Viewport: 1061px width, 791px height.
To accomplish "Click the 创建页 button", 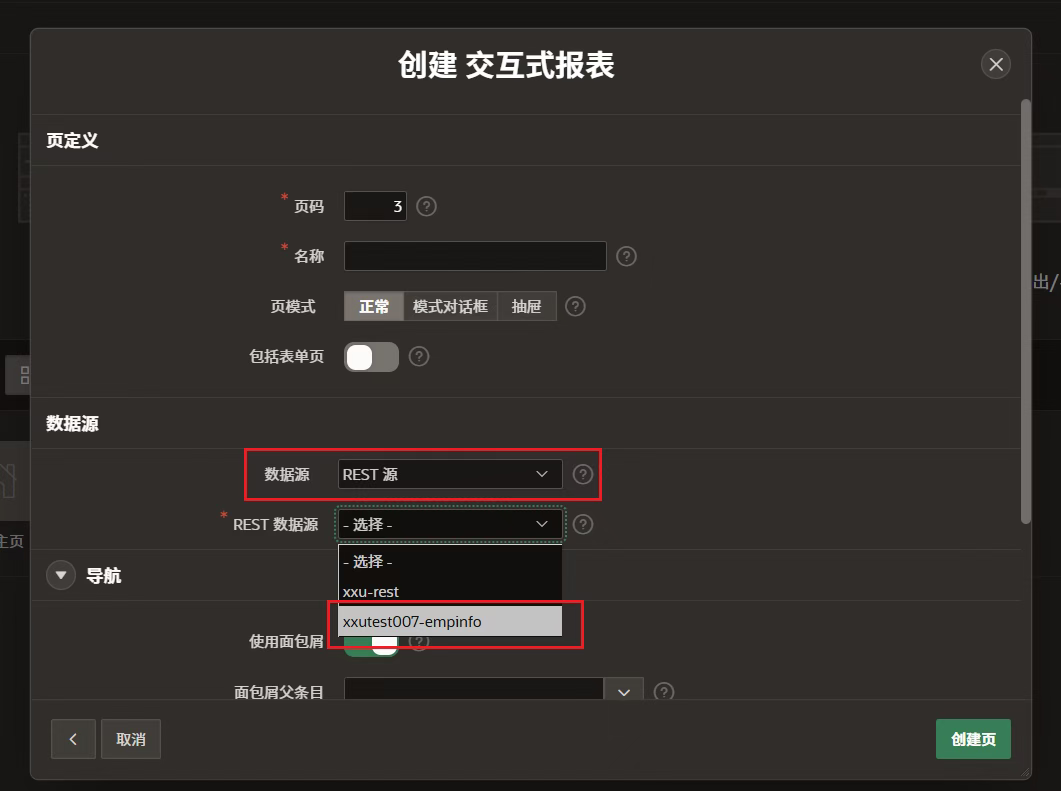I will pos(973,739).
